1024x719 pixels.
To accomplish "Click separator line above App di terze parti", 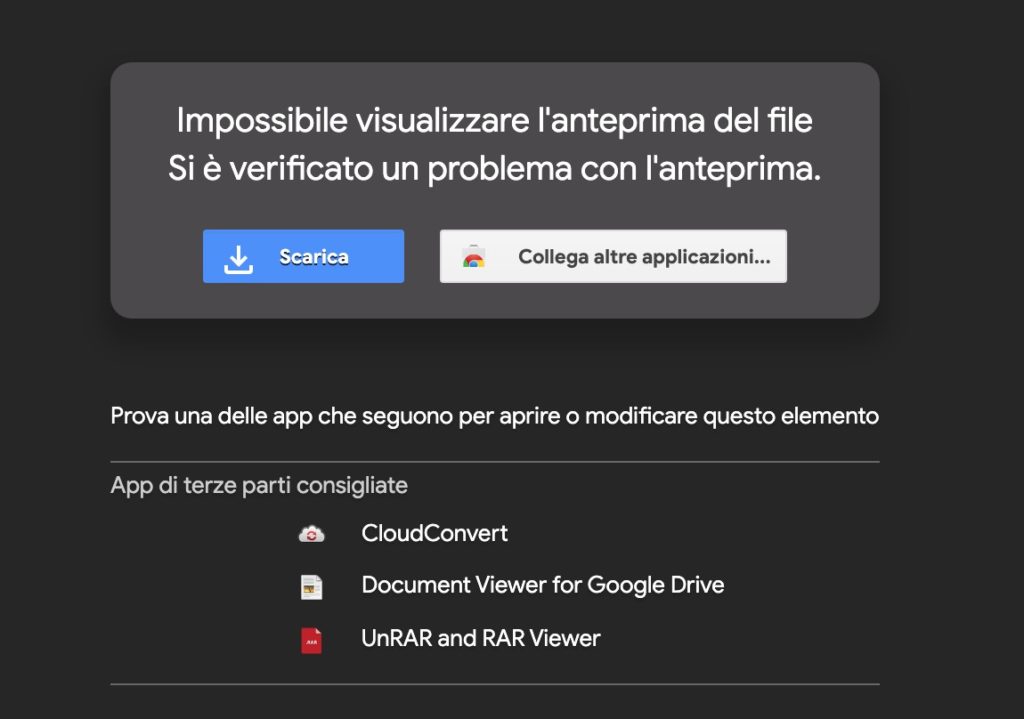I will click(x=494, y=462).
